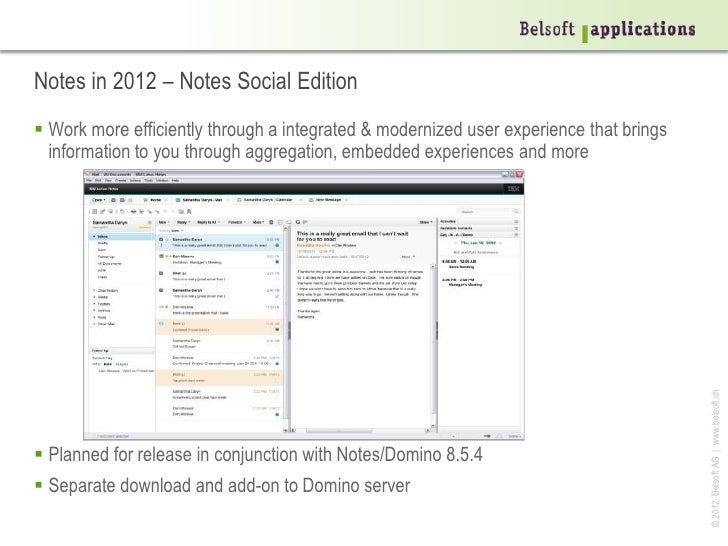This screenshot has height=546, width=728.
Task: Click the trash icon in mail toolbar
Action: (x=272, y=222)
